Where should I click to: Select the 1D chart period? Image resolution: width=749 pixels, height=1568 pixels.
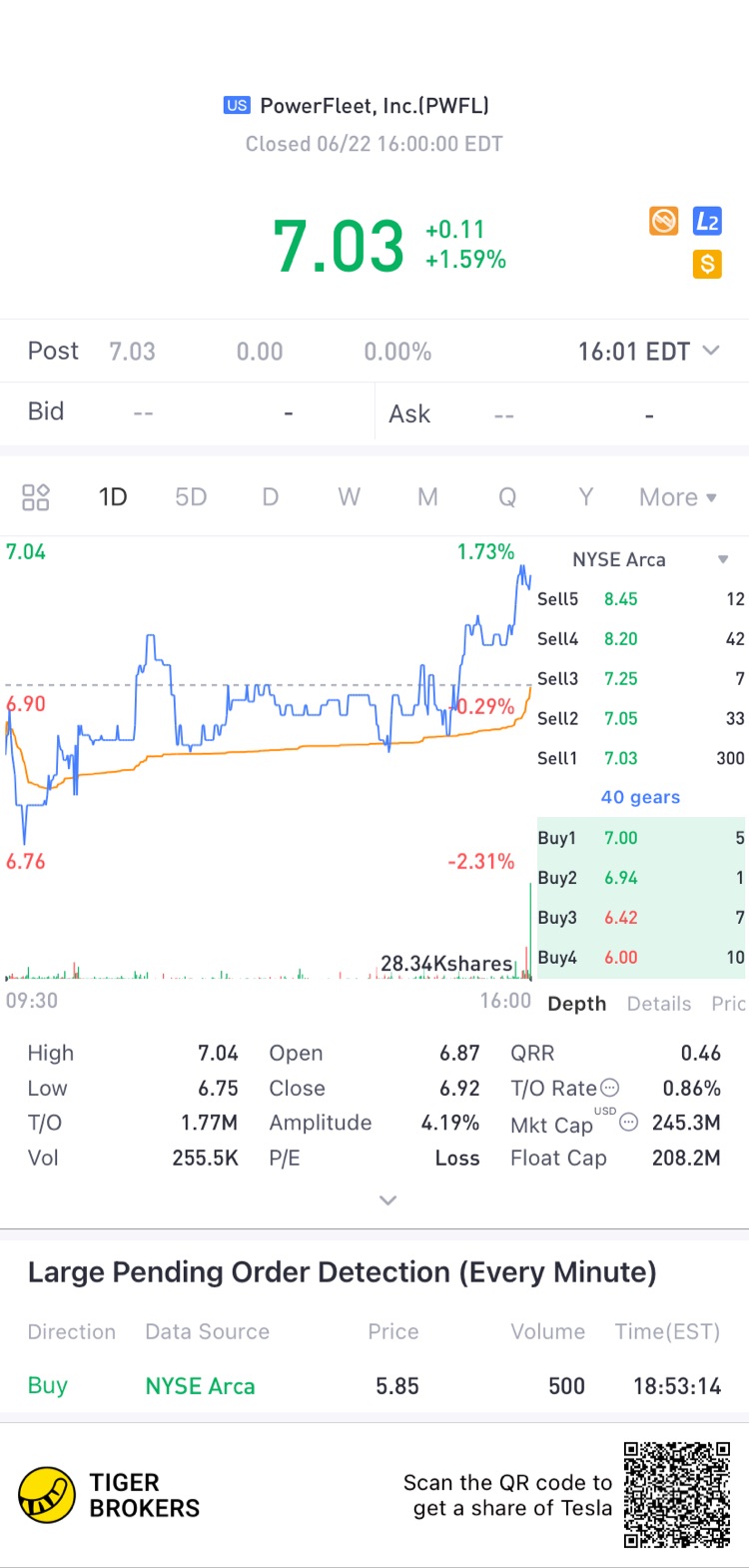(x=113, y=497)
